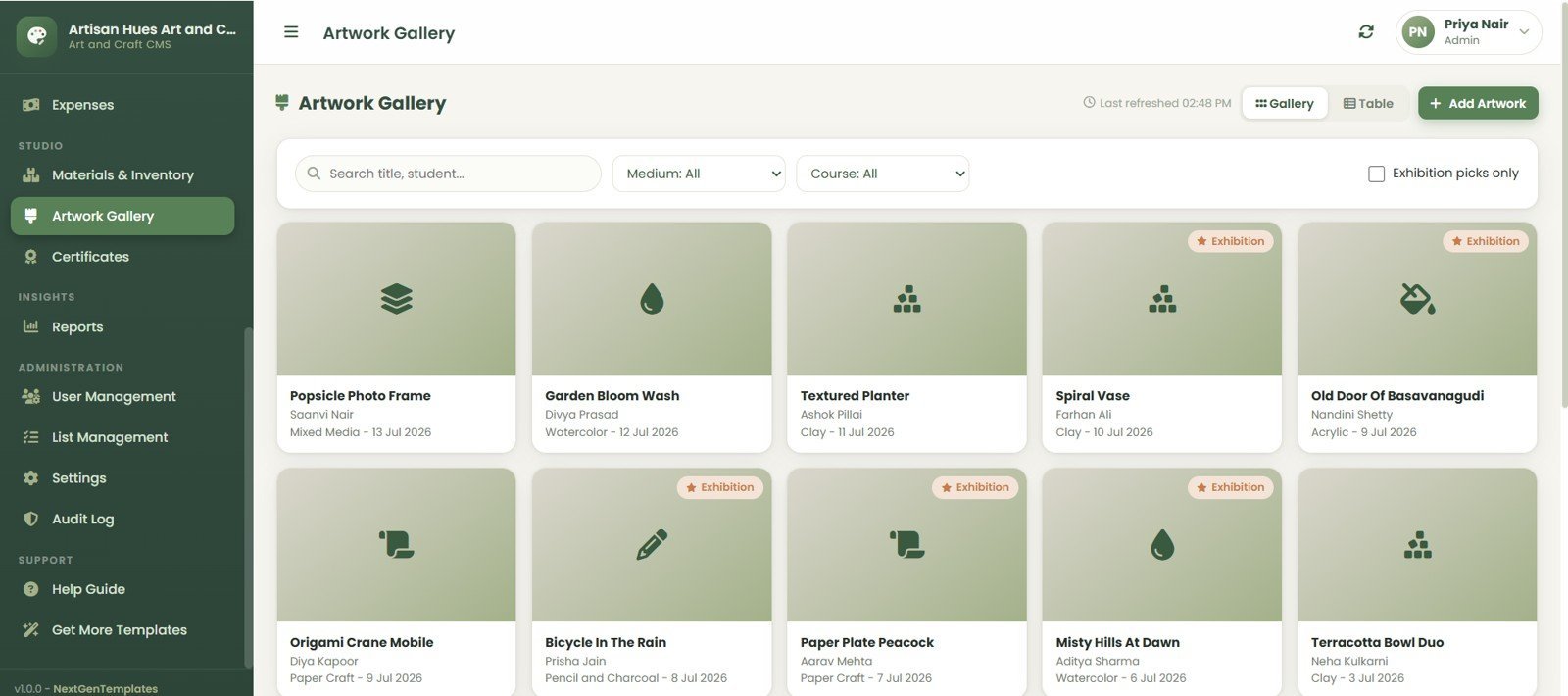Screen dimensions: 1568x696
Task: Click the Exhibition badge on Old Door Of Basavanagudi
Action: tap(1486, 241)
